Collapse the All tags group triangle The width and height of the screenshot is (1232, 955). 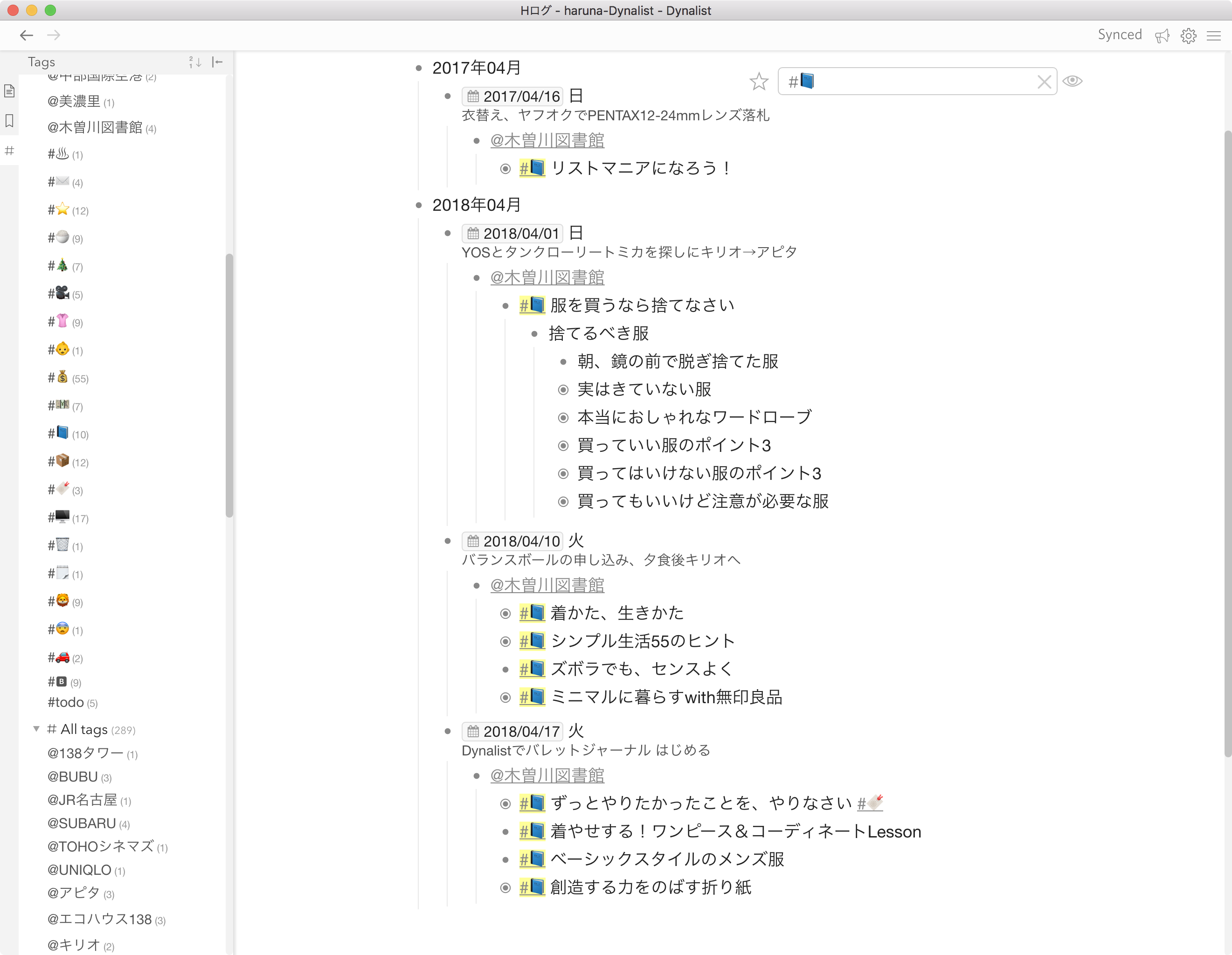[x=36, y=729]
